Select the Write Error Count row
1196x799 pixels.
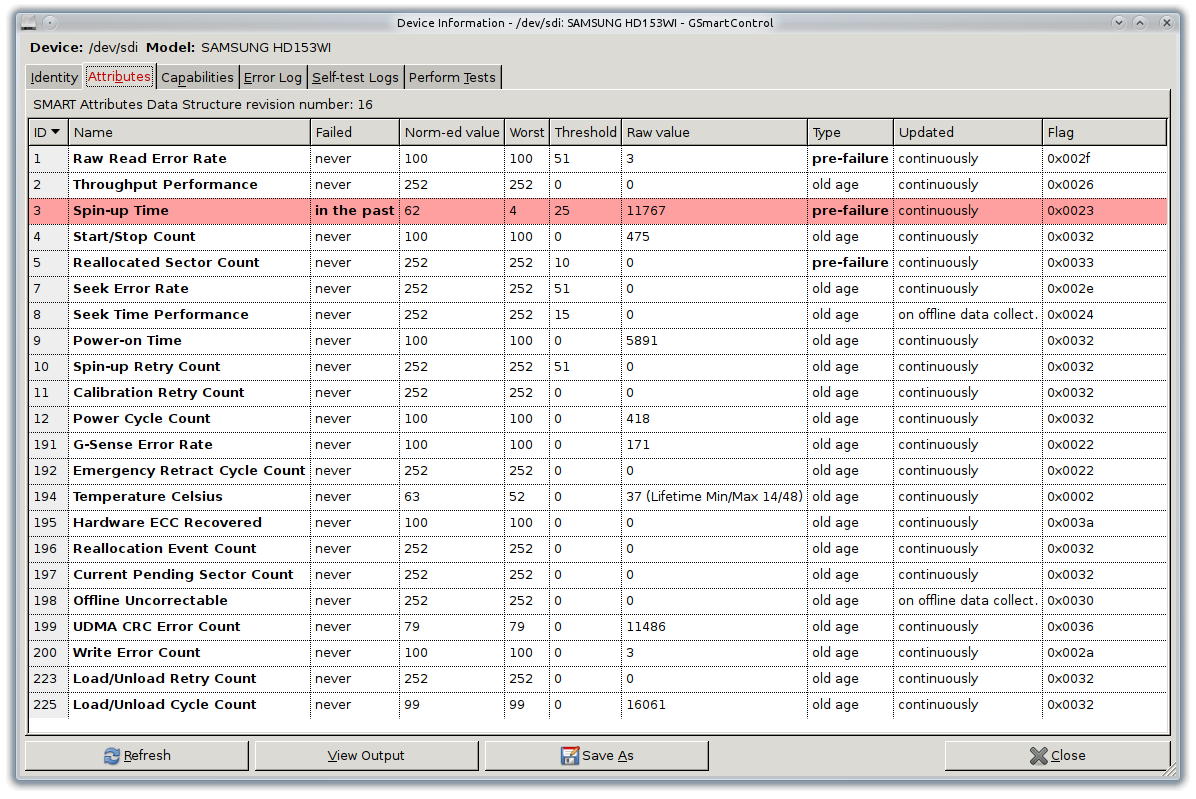click(598, 653)
